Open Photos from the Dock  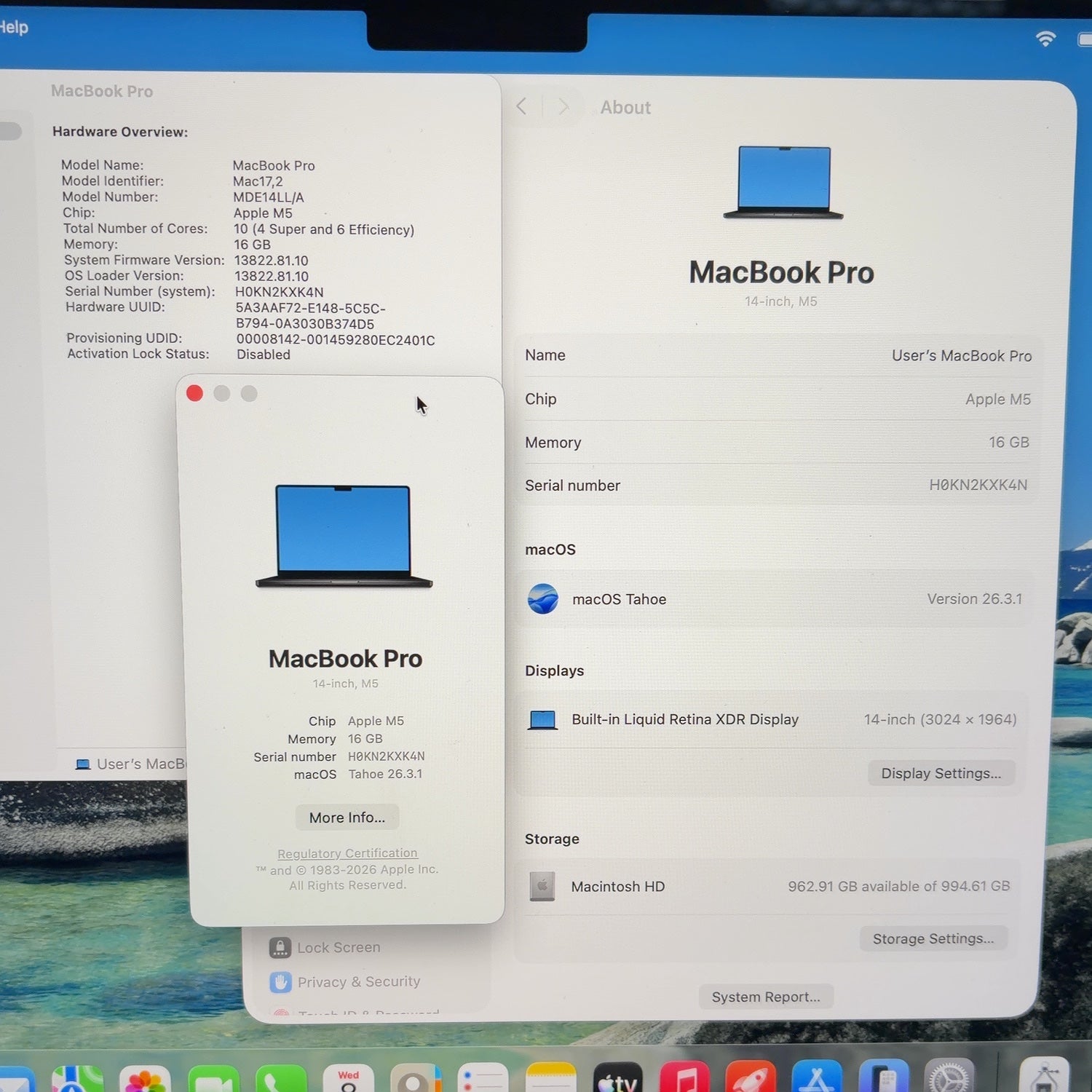(145, 1078)
